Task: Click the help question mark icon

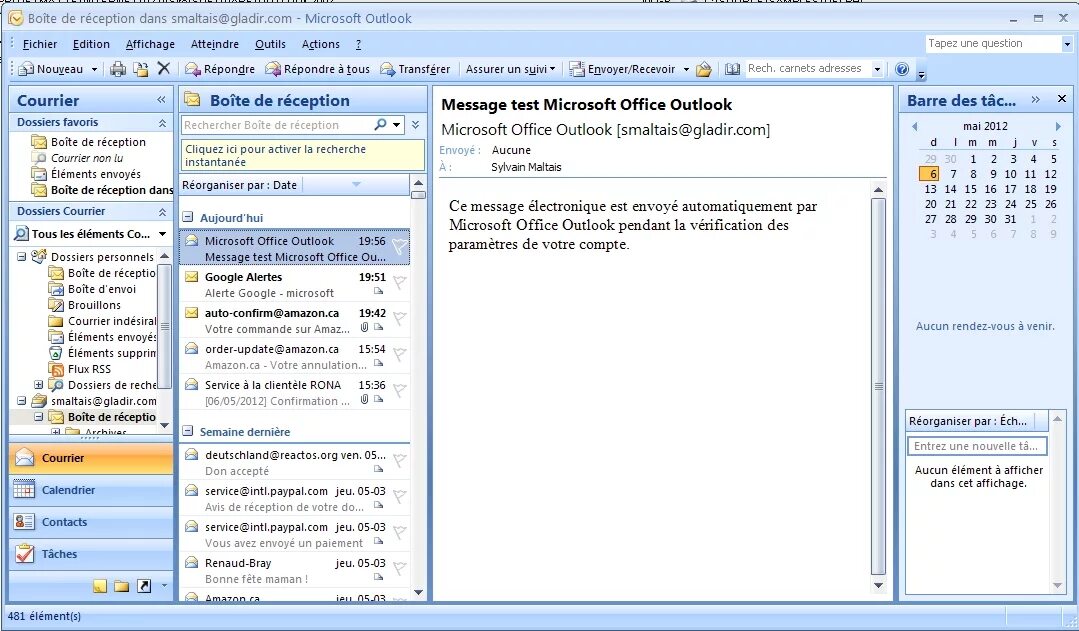Action: 902,69
